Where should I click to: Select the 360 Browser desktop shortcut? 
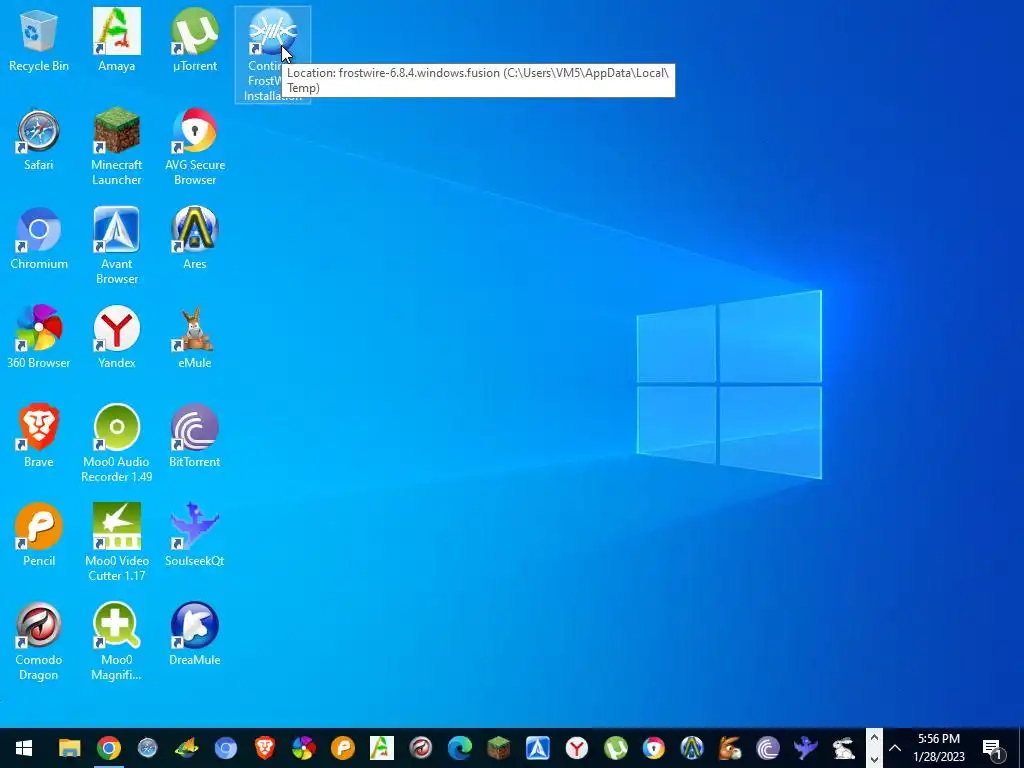point(39,338)
